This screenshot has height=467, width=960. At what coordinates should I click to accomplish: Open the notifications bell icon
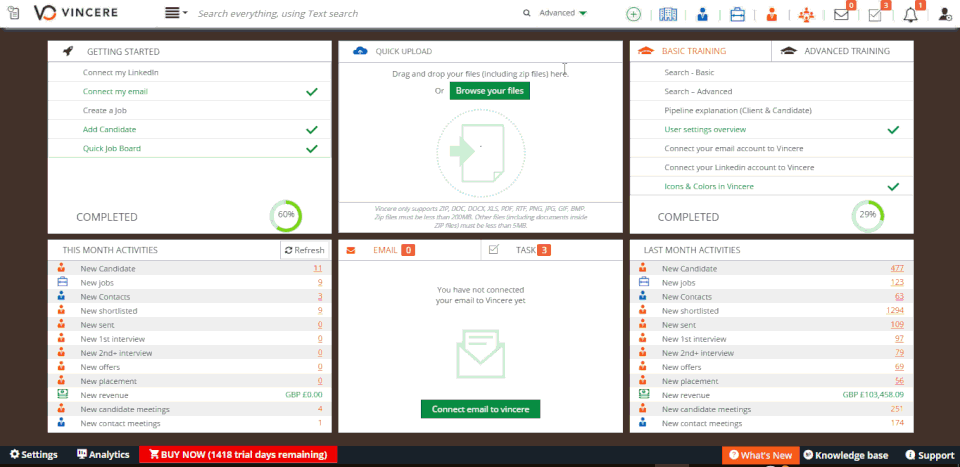click(910, 15)
